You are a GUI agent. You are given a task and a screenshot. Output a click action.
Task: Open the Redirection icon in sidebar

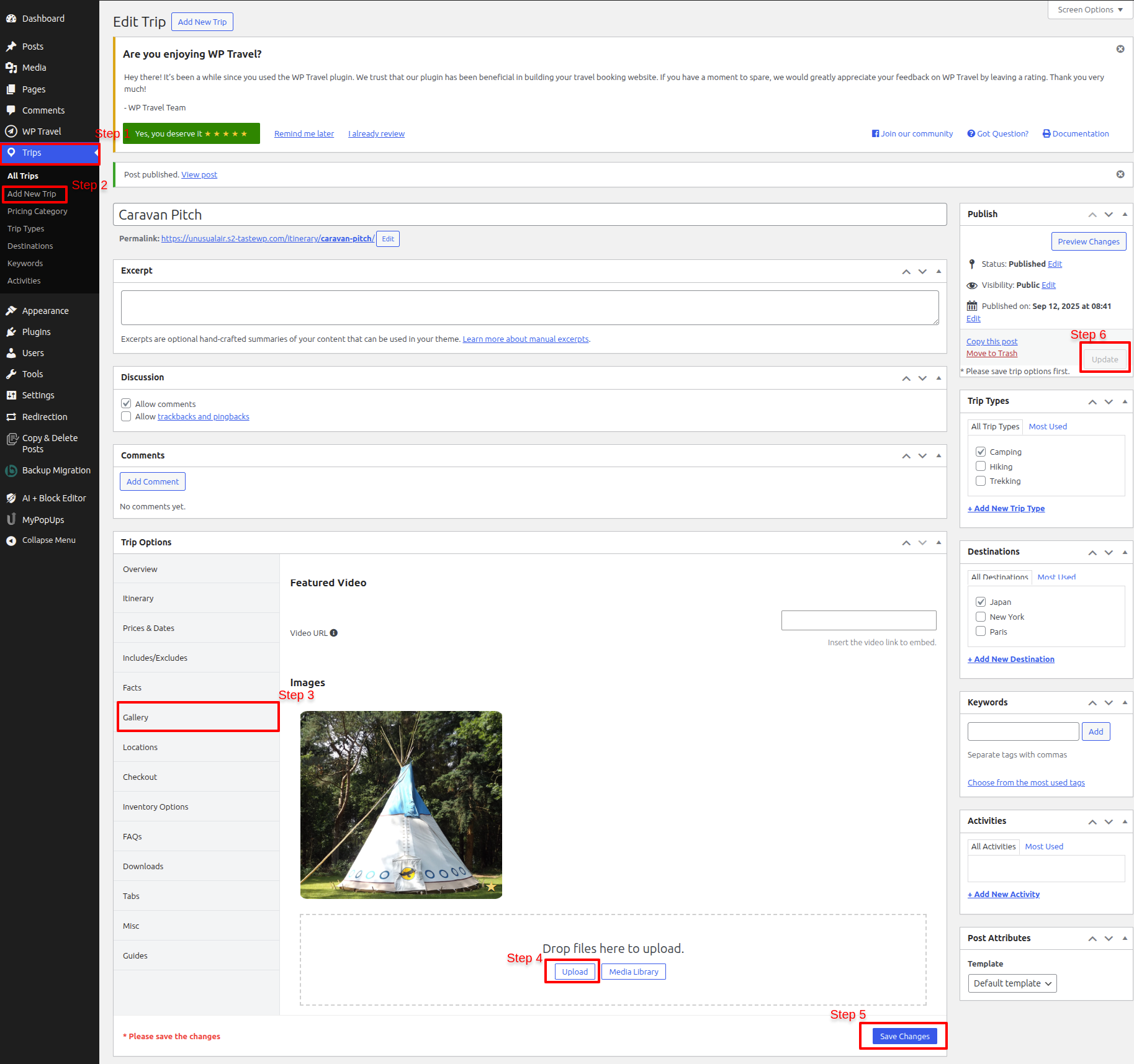(x=11, y=417)
